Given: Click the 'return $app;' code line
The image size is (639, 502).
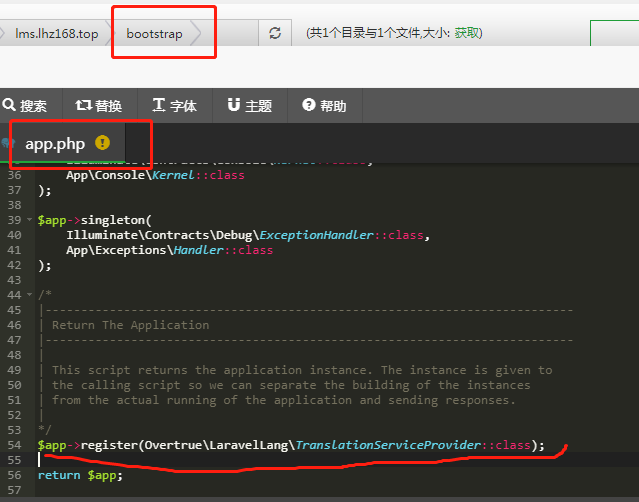Looking at the screenshot, I should pyautogui.click(x=80, y=475).
